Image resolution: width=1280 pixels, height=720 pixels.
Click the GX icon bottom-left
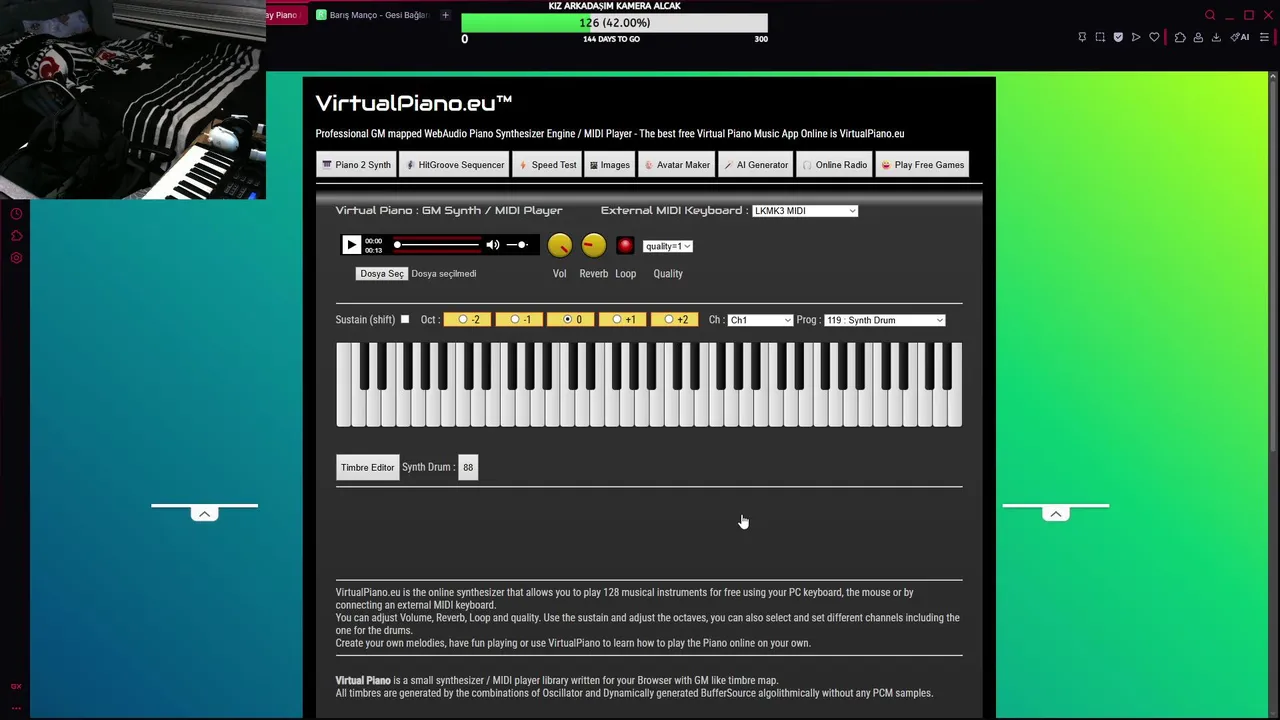click(16, 686)
